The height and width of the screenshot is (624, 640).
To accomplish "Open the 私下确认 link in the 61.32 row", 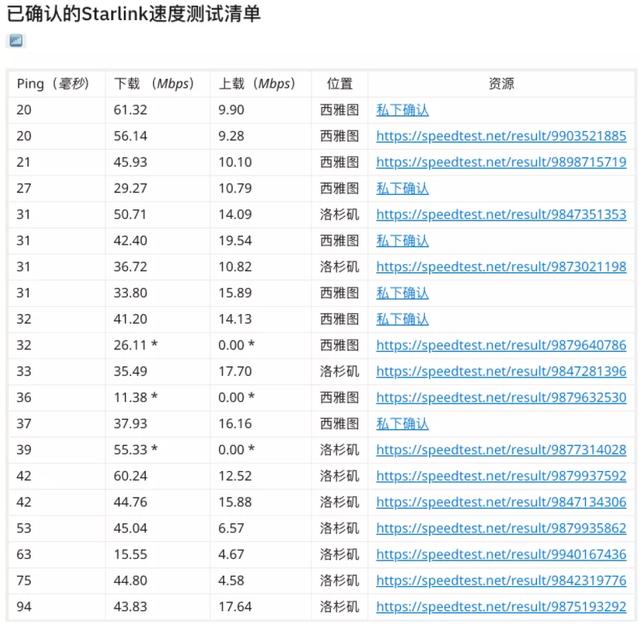I will point(402,110).
